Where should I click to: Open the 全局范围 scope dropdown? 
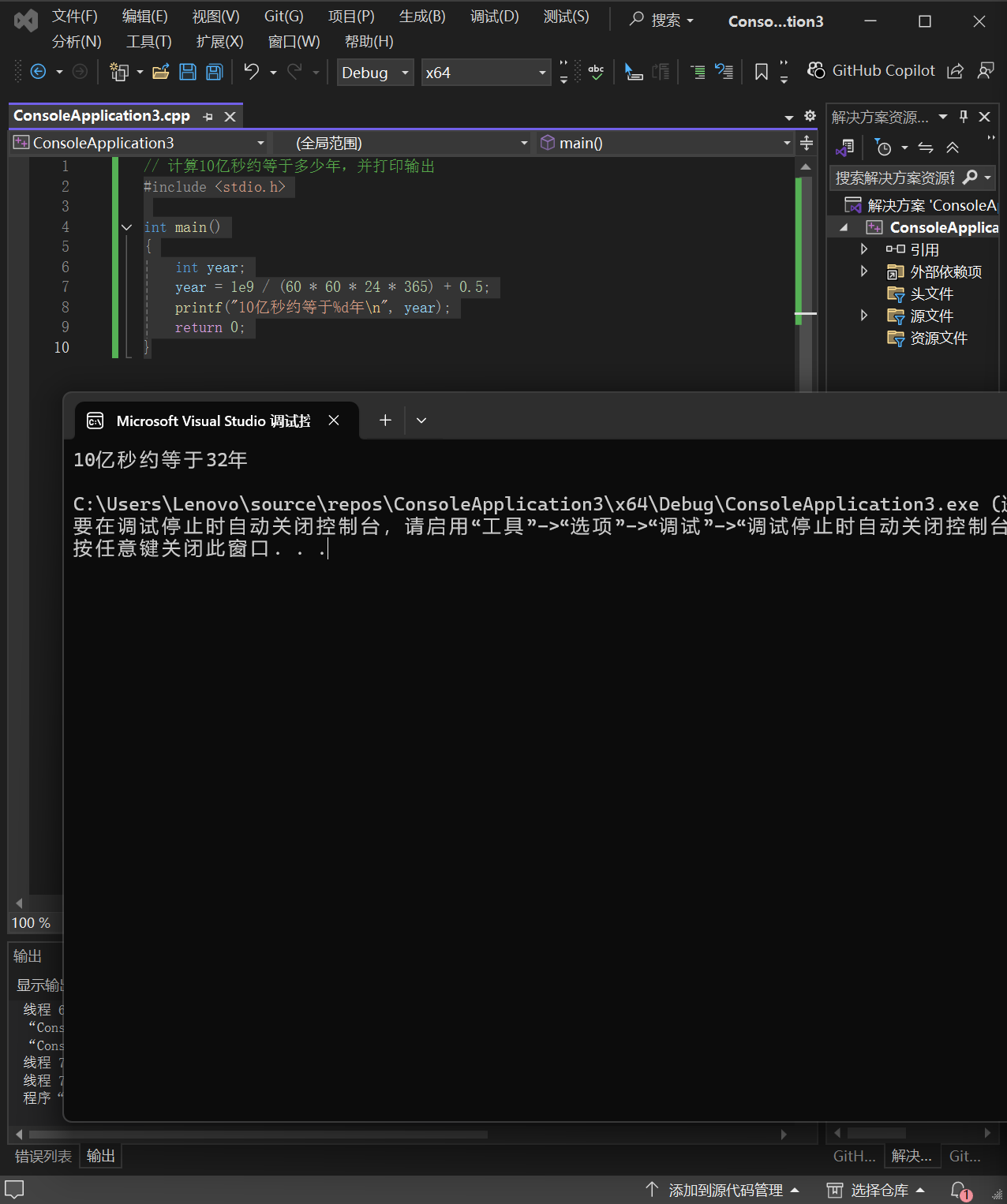tap(403, 143)
